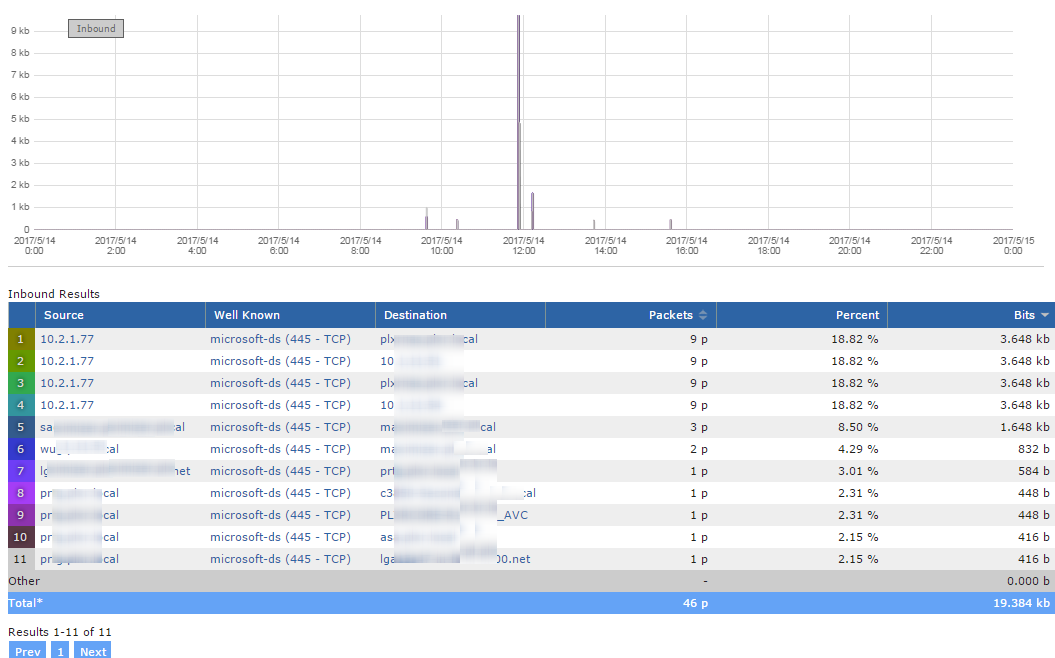1055x658 pixels.
Task: Click the tall traffic spike at 12:00
Action: point(518,120)
